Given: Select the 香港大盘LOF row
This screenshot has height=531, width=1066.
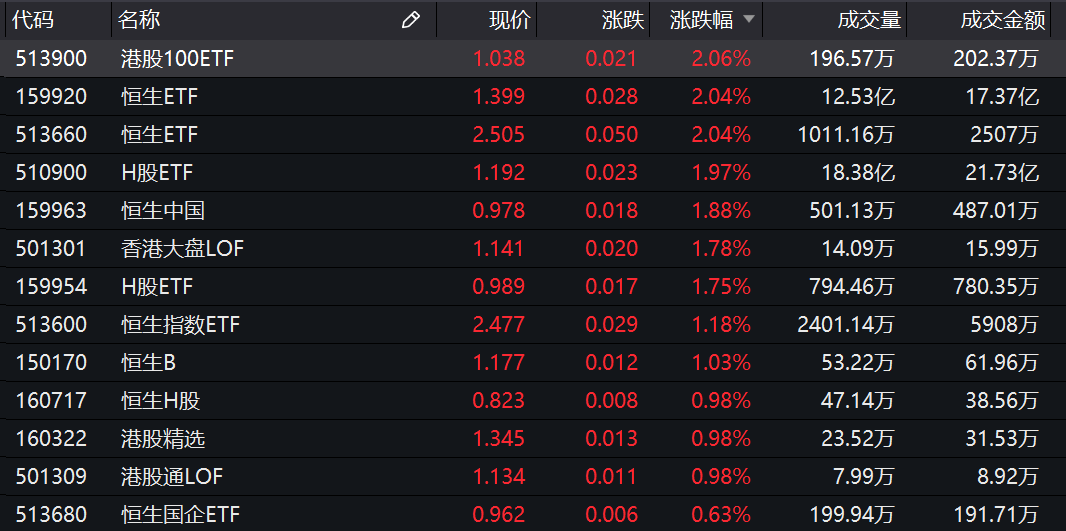Looking at the screenshot, I should tap(182, 249).
